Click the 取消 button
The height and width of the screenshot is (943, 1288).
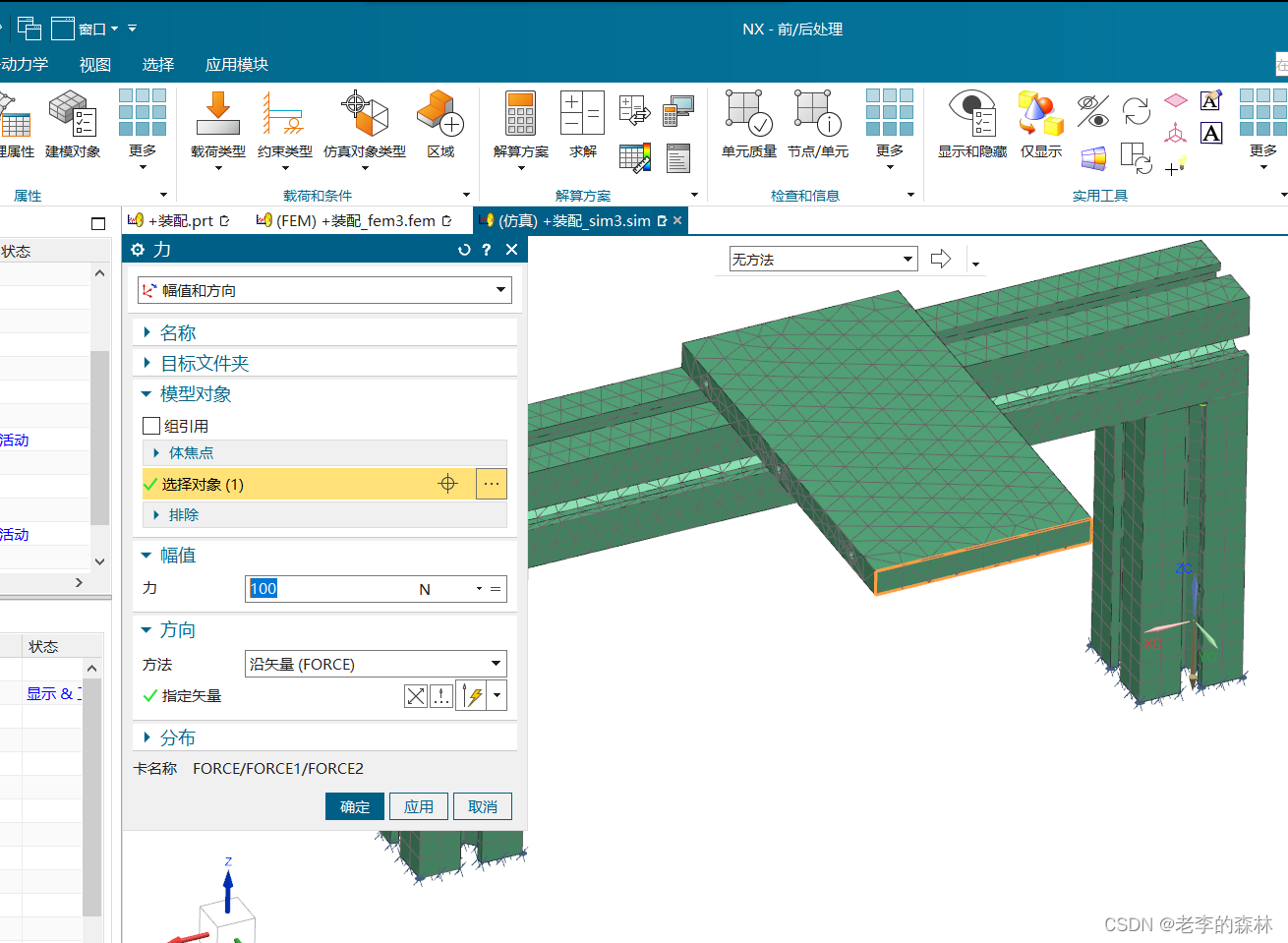483,806
